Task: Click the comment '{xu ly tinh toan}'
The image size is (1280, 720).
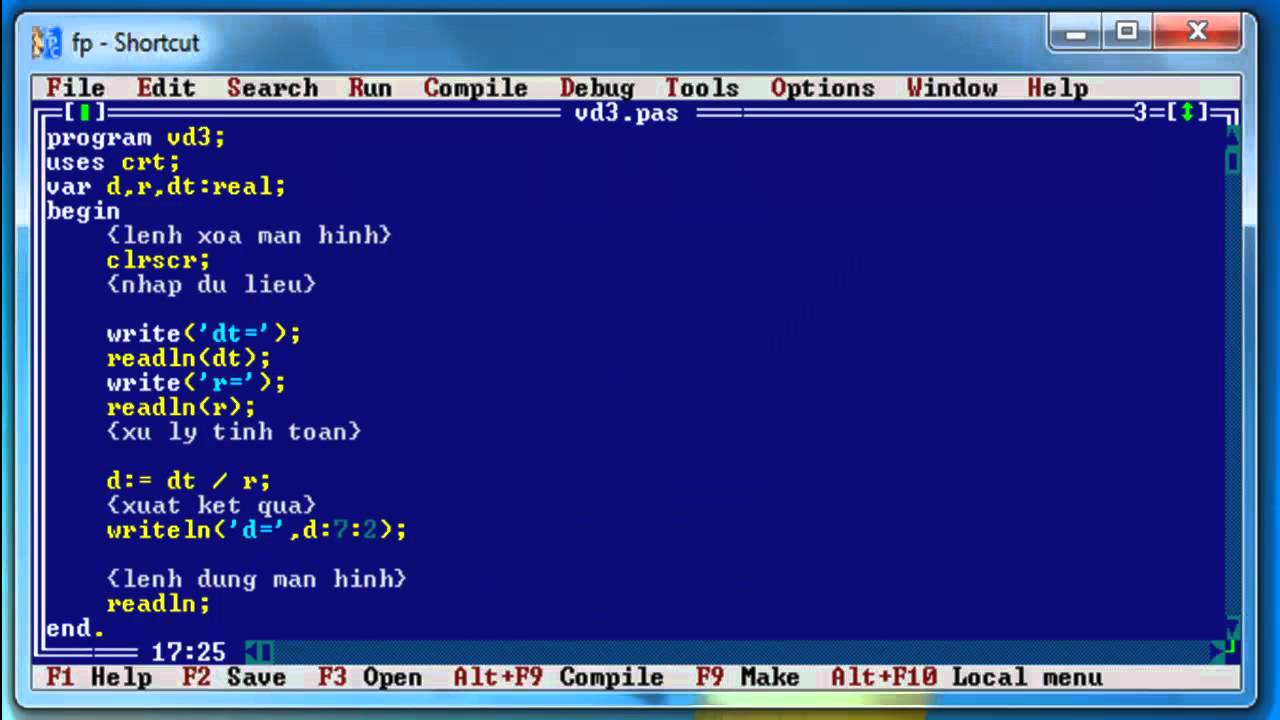Action: 234,432
